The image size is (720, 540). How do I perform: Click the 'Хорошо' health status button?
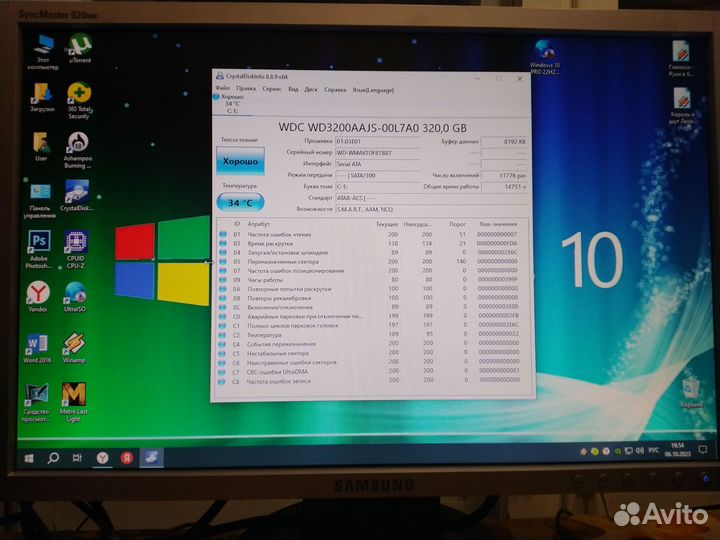[240, 161]
